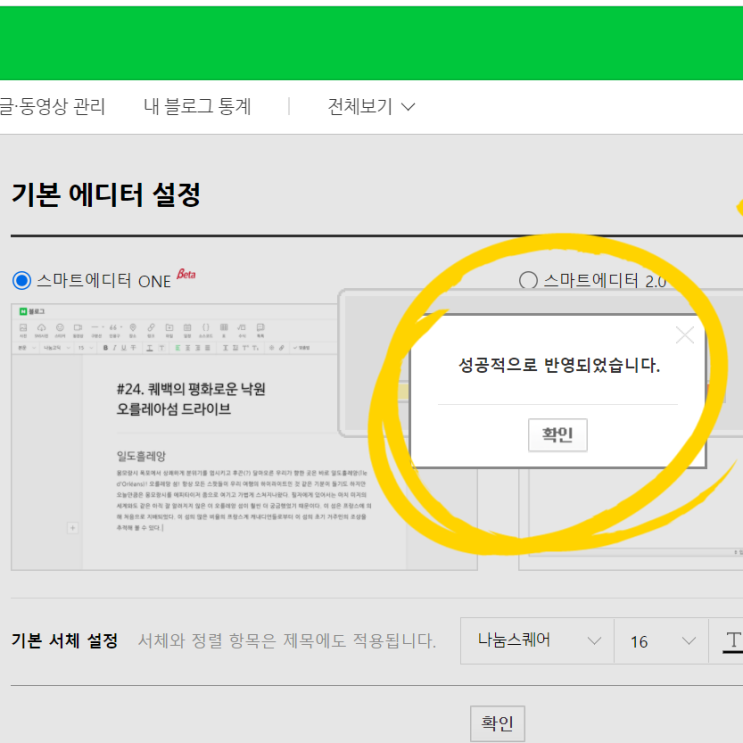Click the 기본 서체 설정 label
Viewport: 743px width, 743px height.
[64, 641]
